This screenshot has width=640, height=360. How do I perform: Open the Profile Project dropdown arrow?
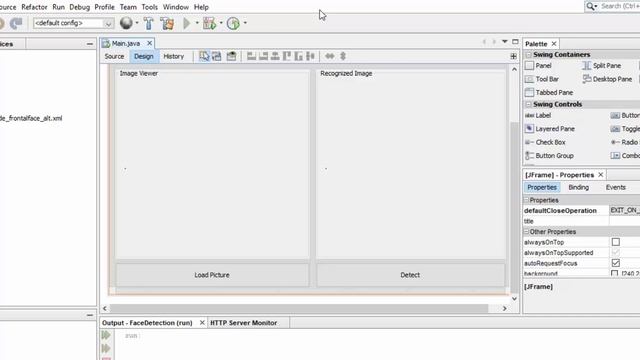[245, 23]
